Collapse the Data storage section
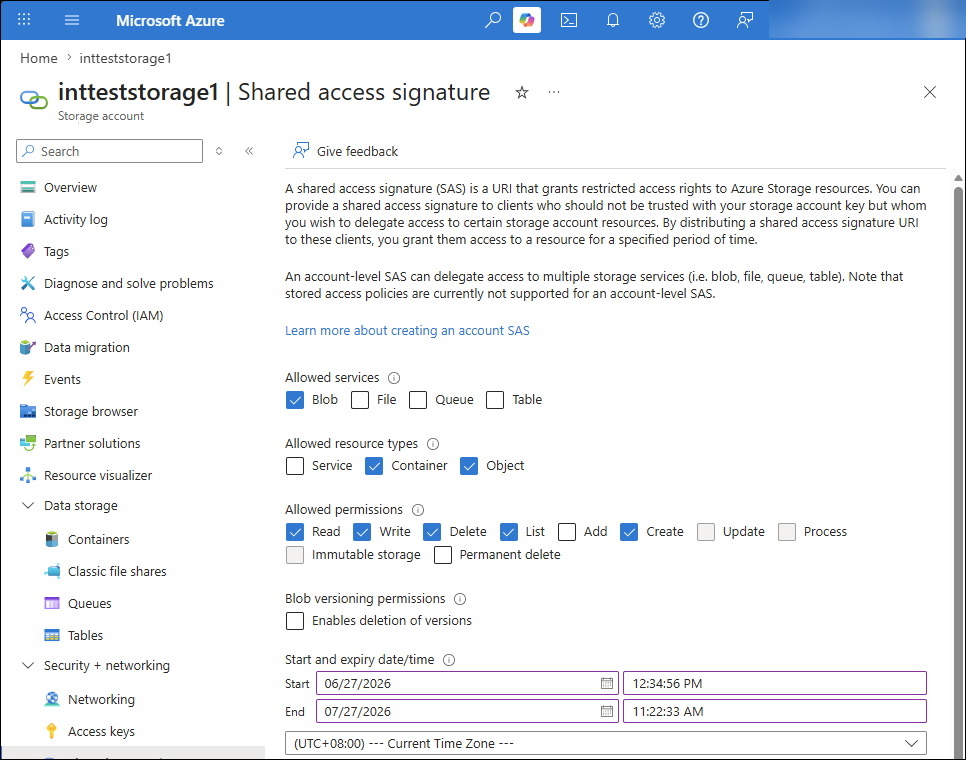 (x=28, y=505)
